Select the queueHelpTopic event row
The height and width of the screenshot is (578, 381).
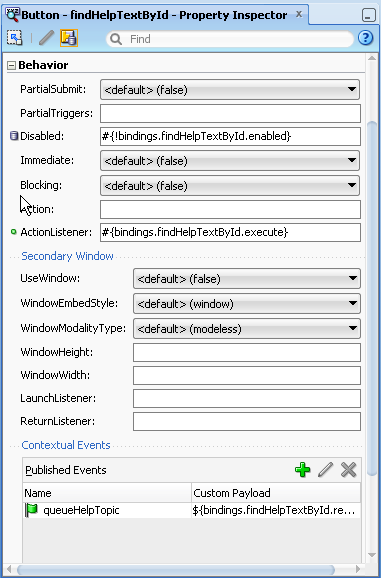pyautogui.click(x=192, y=511)
